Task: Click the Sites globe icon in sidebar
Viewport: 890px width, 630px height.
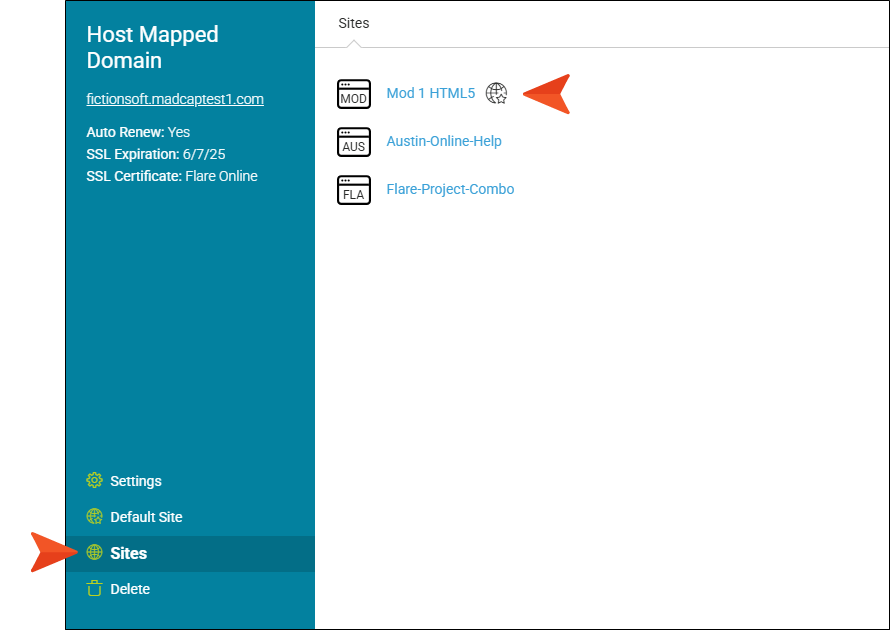Action: click(94, 552)
